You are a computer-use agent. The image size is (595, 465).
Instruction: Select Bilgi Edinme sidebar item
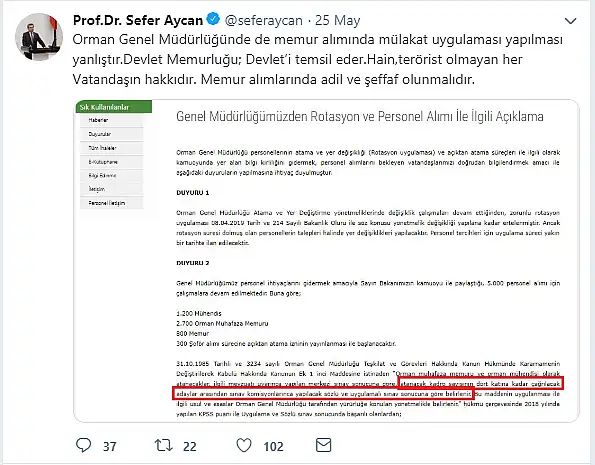pyautogui.click(x=112, y=176)
